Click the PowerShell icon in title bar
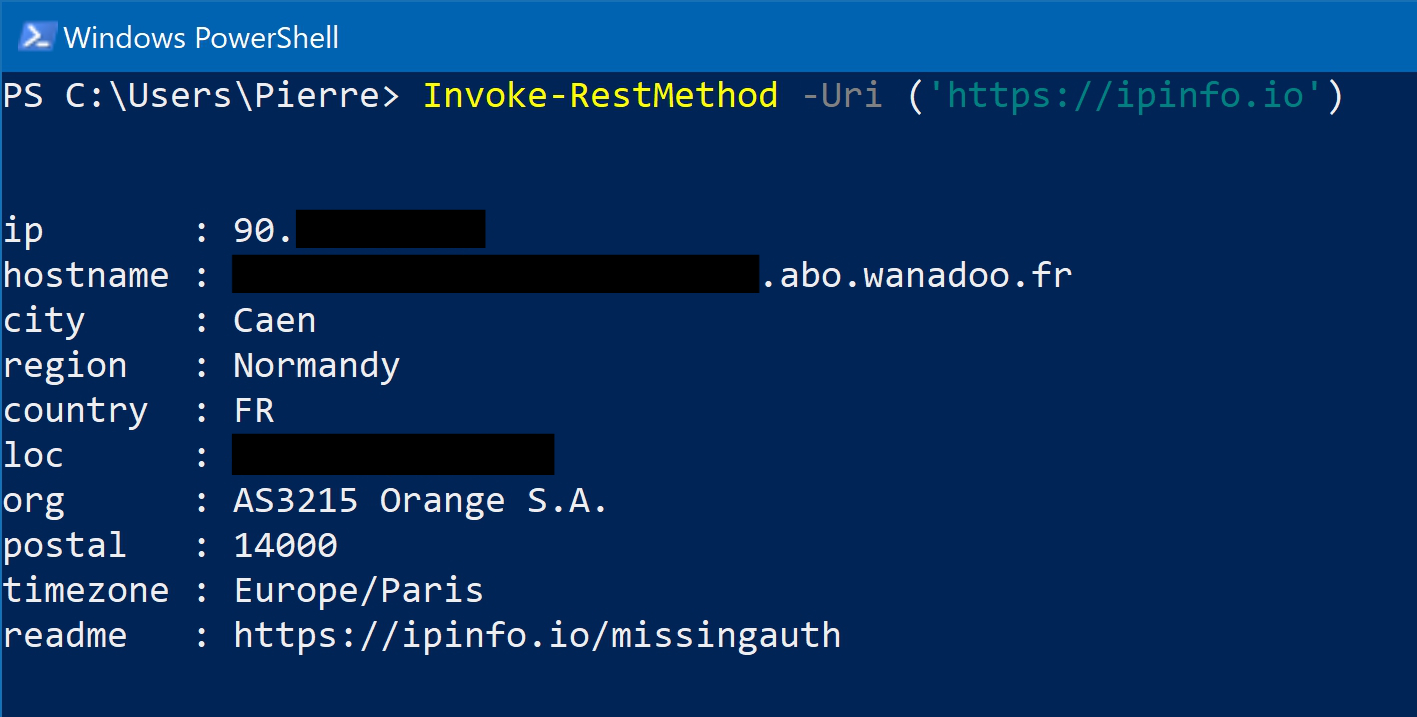This screenshot has width=1417, height=717. (36, 37)
